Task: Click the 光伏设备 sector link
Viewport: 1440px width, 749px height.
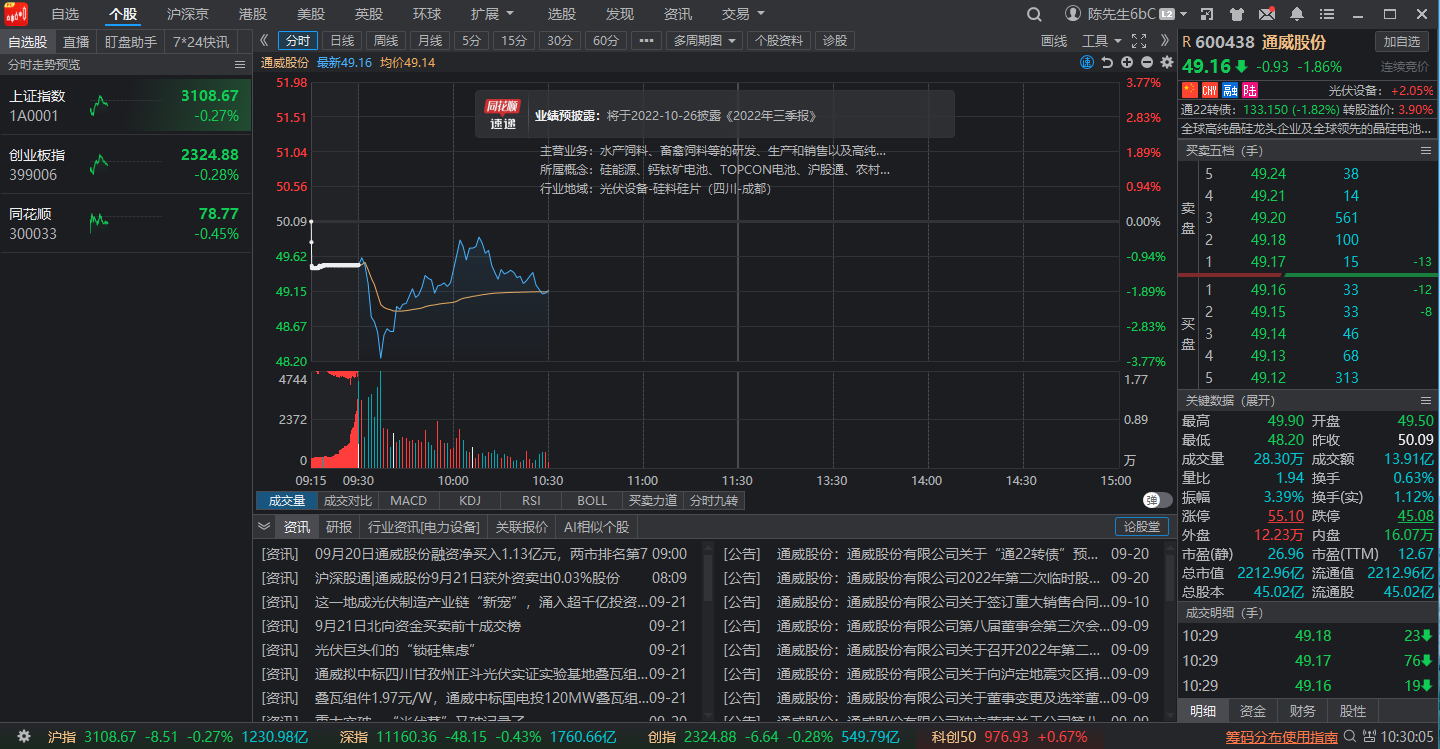Action: [x=1354, y=90]
